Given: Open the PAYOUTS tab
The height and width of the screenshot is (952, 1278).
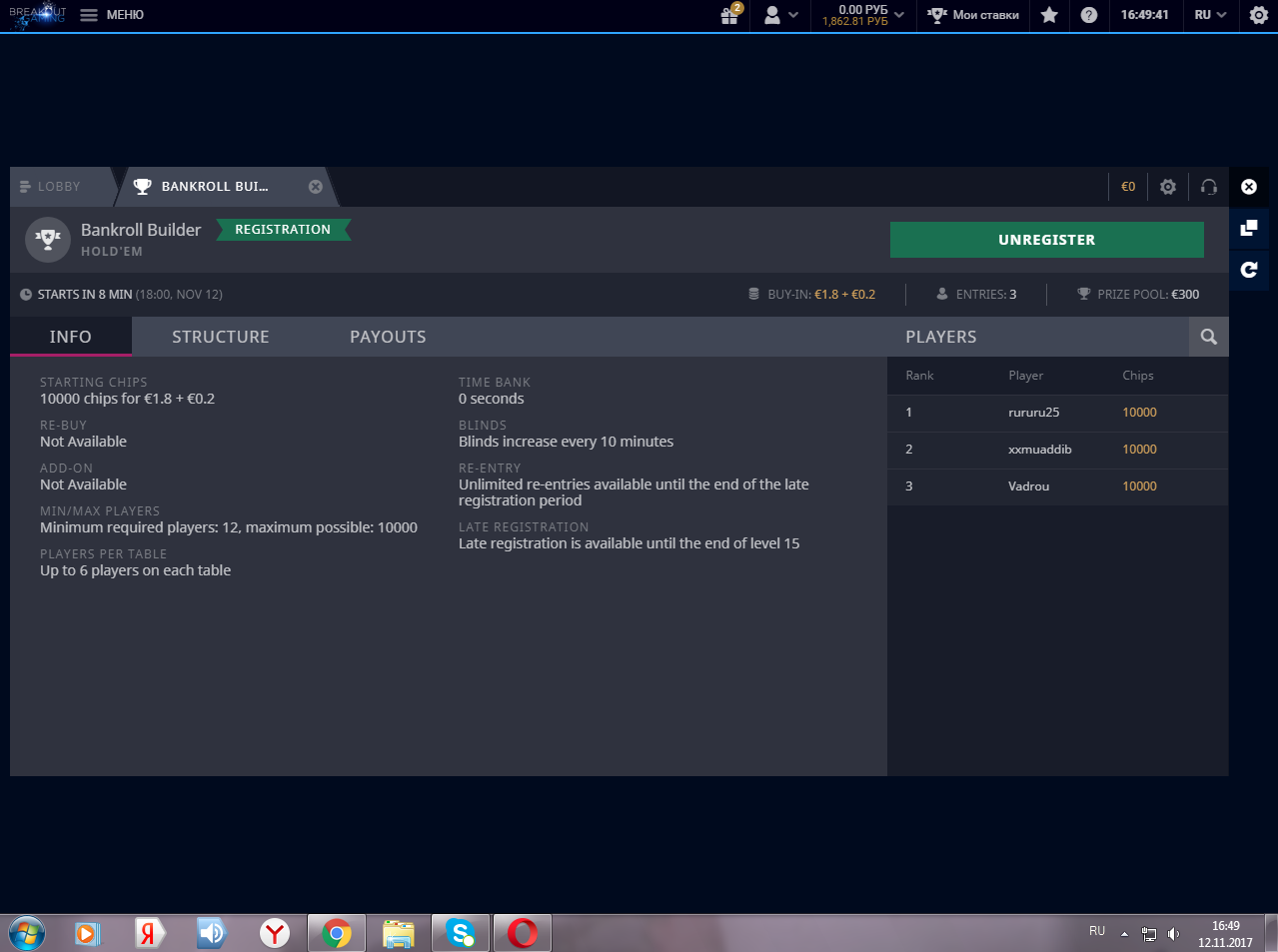Looking at the screenshot, I should pos(388,337).
